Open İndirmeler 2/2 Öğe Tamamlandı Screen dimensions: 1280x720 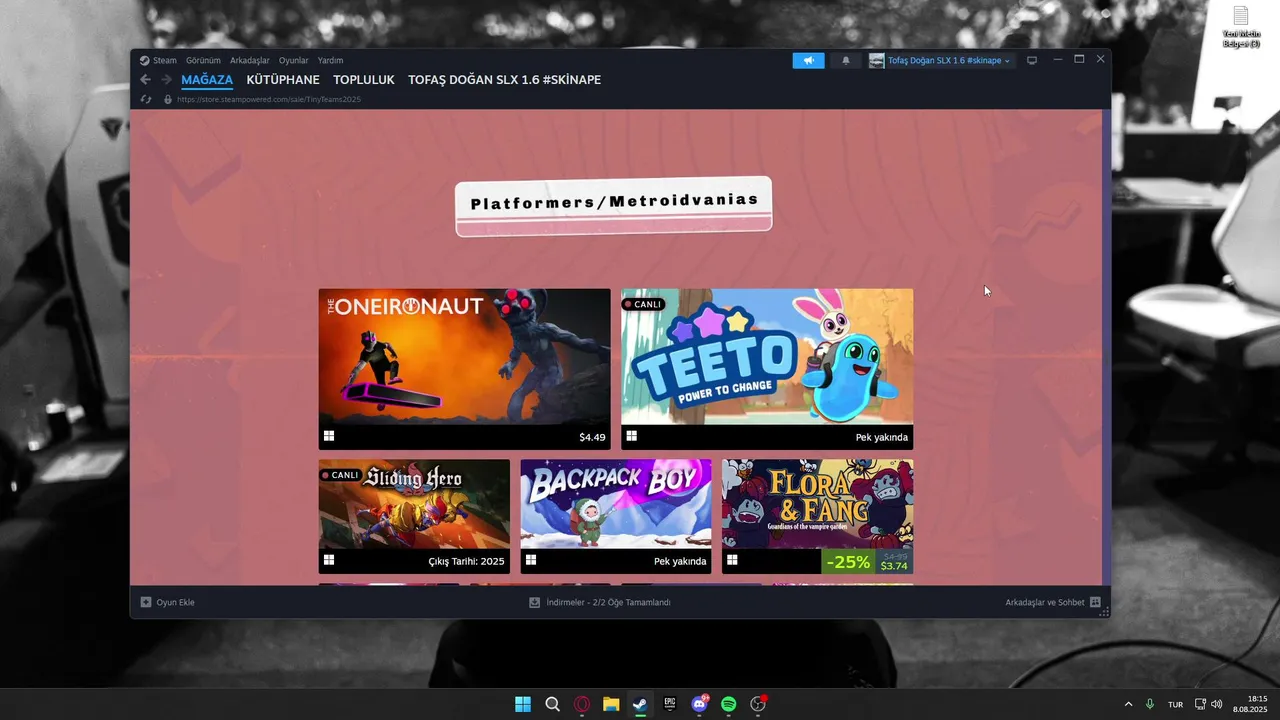tap(600, 602)
